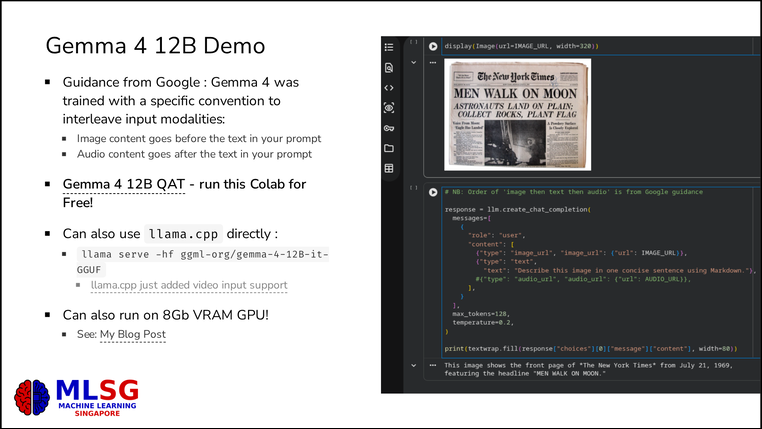
Task: Click 'Image content goes before the text' bullet
Action: click(199, 138)
